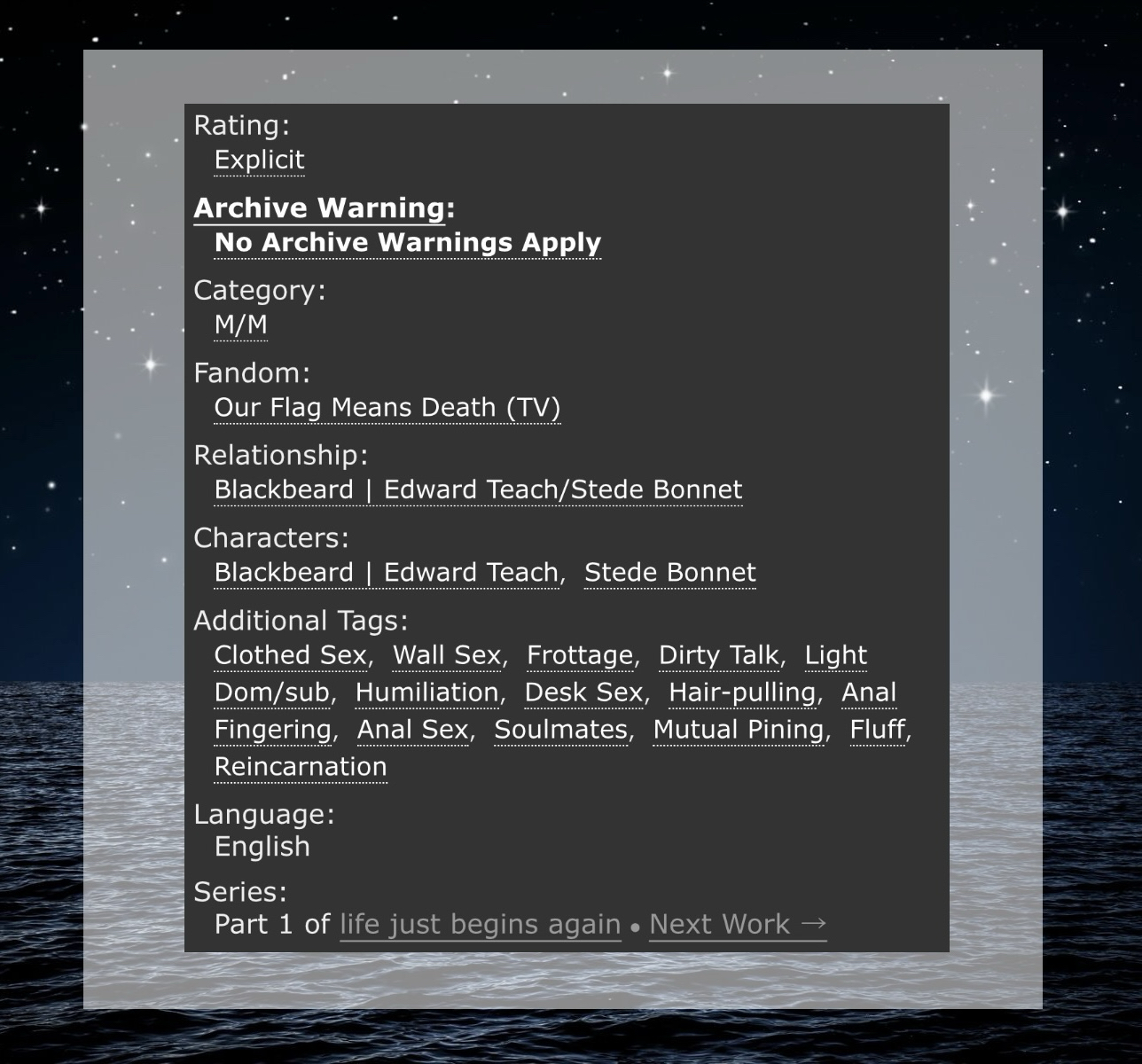This screenshot has height=1064, width=1142.
Task: Select the Stede Bonnet character tag
Action: (x=669, y=573)
